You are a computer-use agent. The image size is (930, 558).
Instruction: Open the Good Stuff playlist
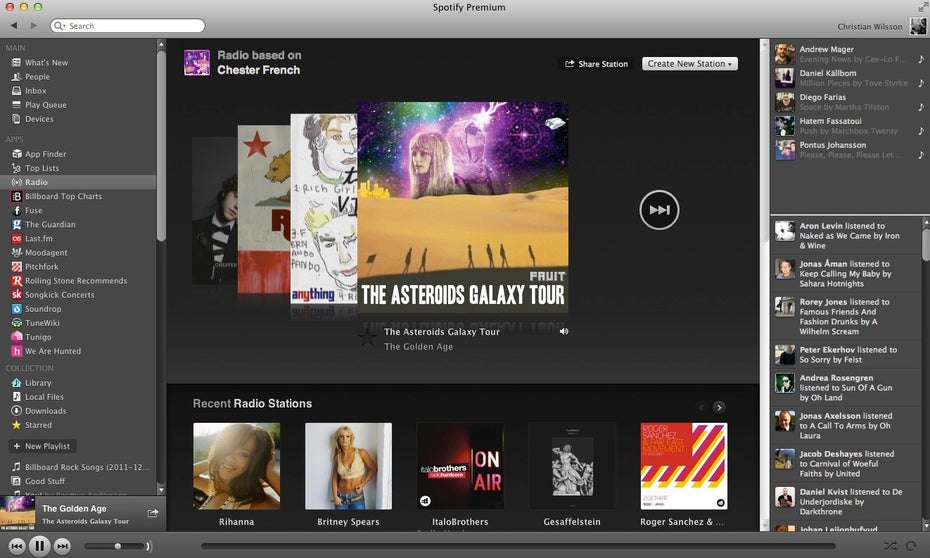pyautogui.click(x=39, y=482)
